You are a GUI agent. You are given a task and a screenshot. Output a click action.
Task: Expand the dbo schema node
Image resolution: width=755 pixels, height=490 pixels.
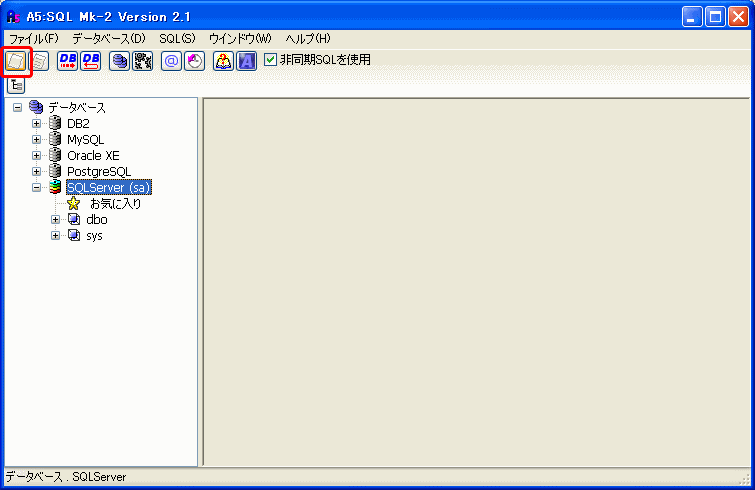tap(55, 220)
